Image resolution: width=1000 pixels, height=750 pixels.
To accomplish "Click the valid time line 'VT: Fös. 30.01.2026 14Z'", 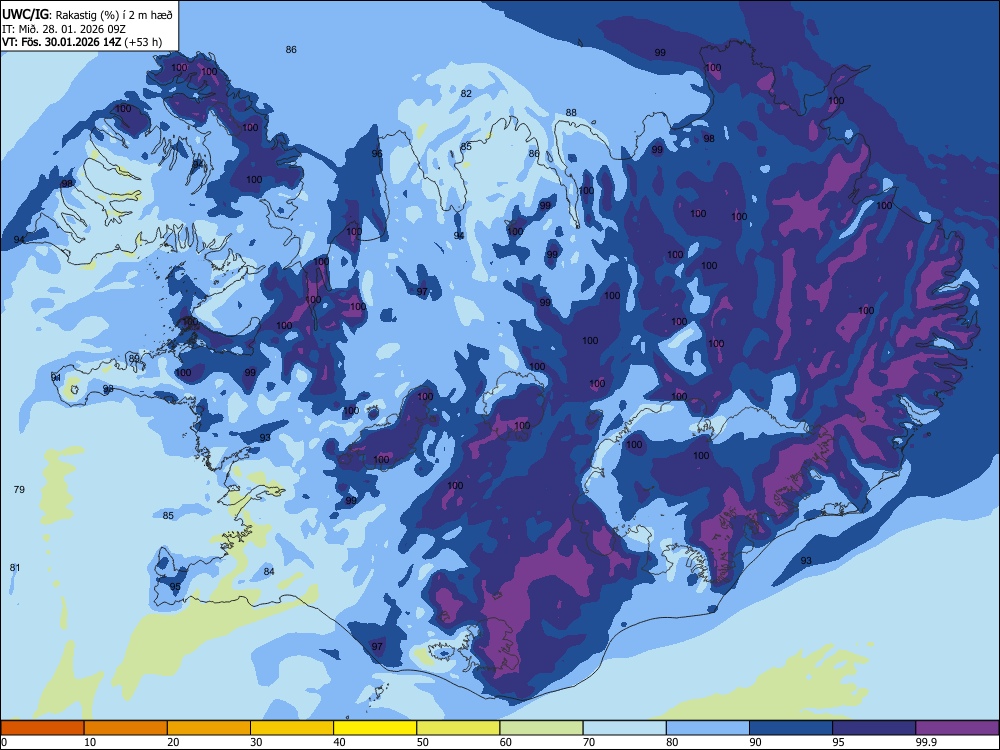I will pos(61,42).
